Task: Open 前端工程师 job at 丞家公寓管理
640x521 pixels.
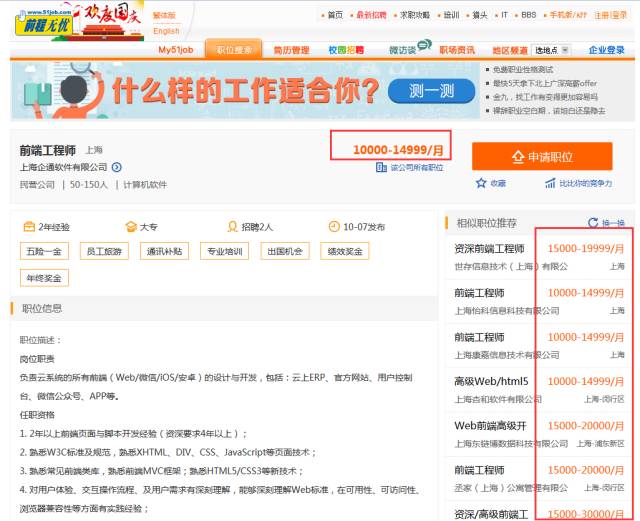Action: [479, 470]
